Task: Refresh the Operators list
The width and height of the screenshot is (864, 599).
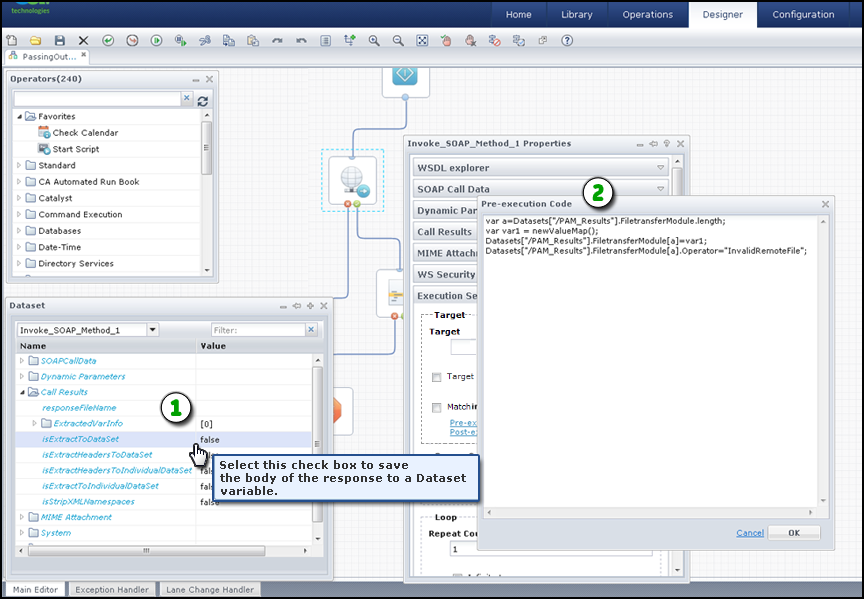Action: (x=203, y=100)
